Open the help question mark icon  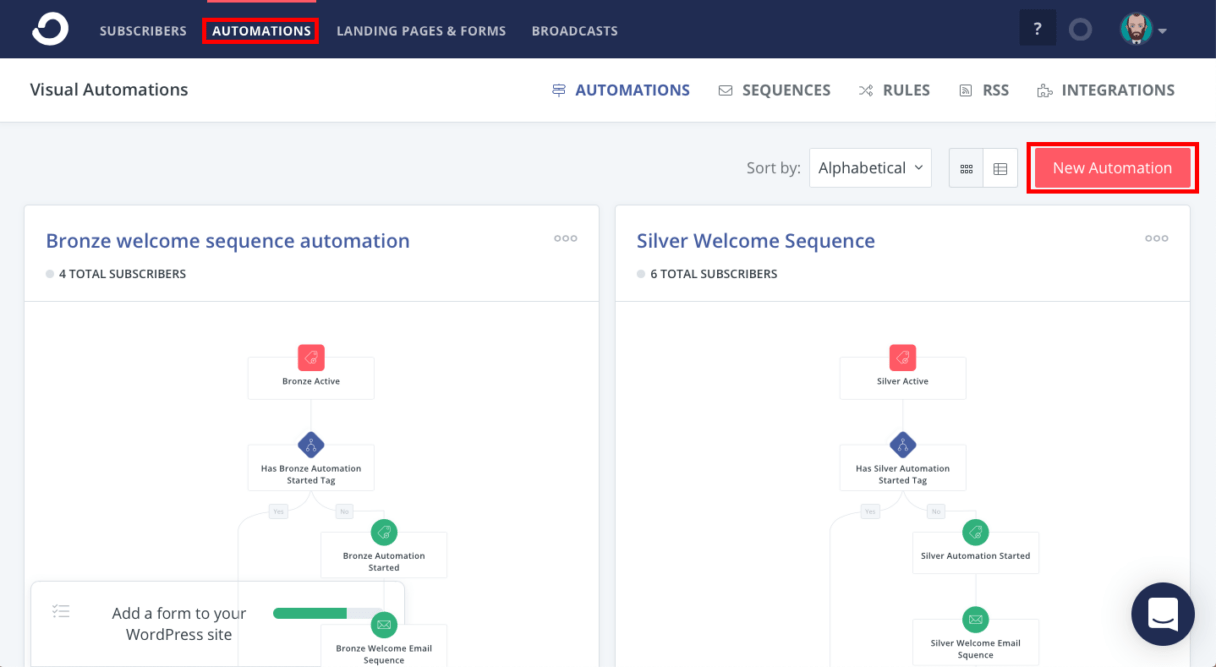1037,29
